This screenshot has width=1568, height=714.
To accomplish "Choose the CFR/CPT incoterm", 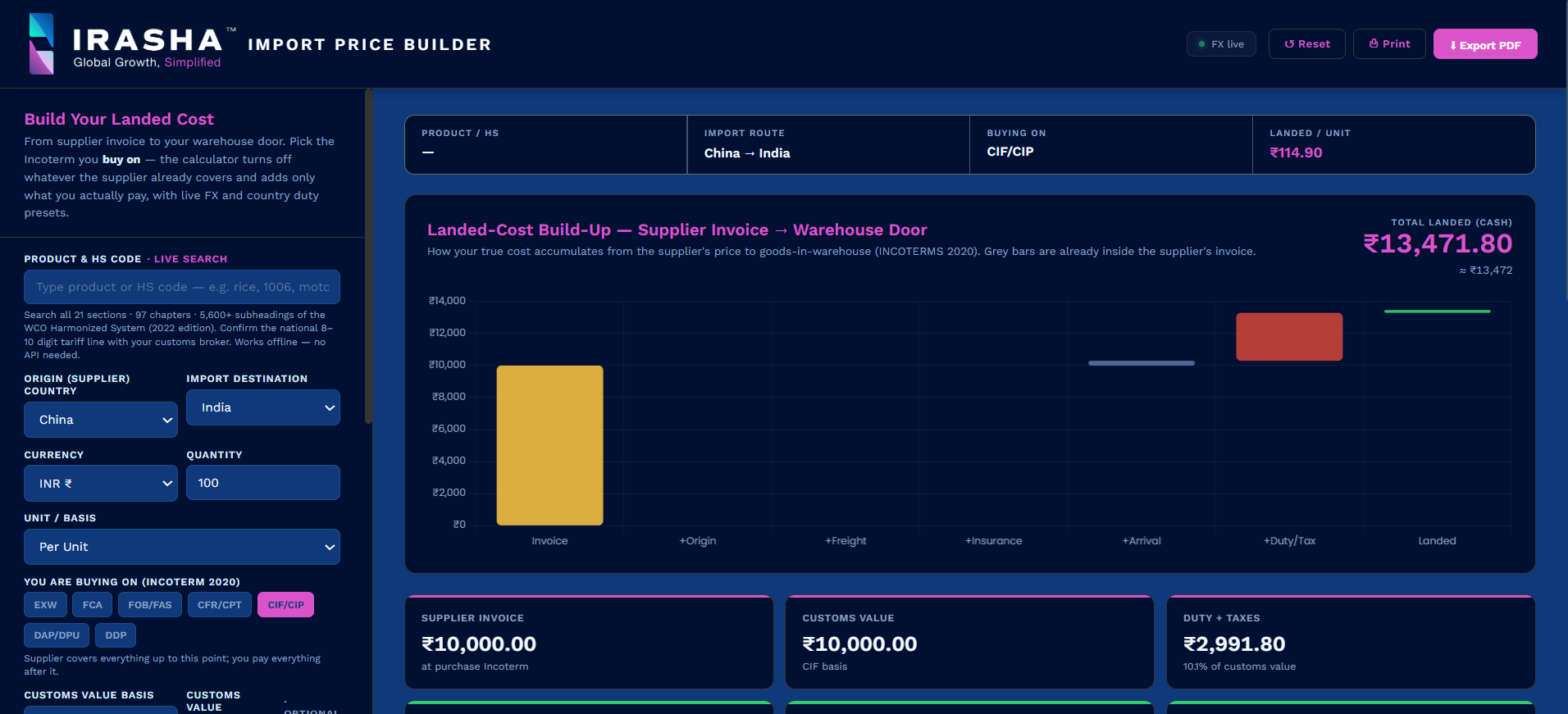I will (x=220, y=605).
